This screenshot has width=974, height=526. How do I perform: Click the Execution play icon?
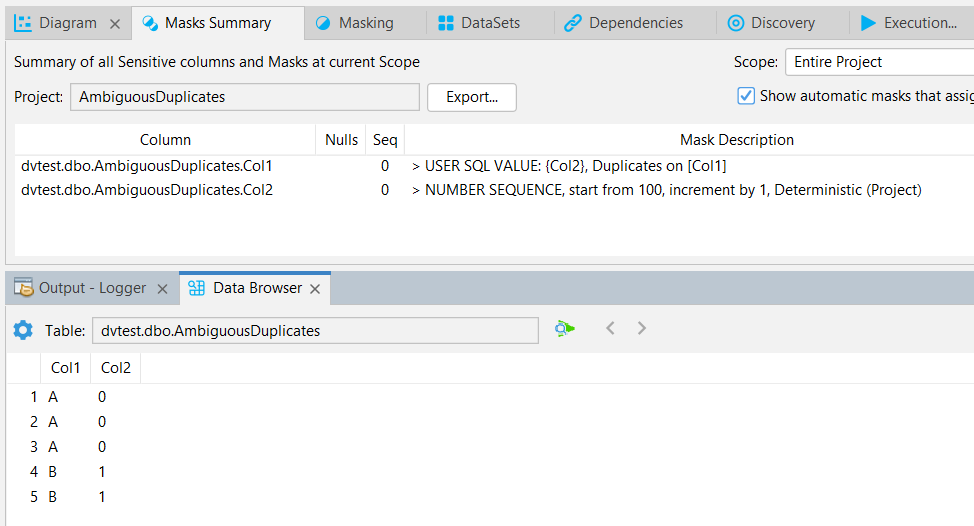click(x=868, y=23)
